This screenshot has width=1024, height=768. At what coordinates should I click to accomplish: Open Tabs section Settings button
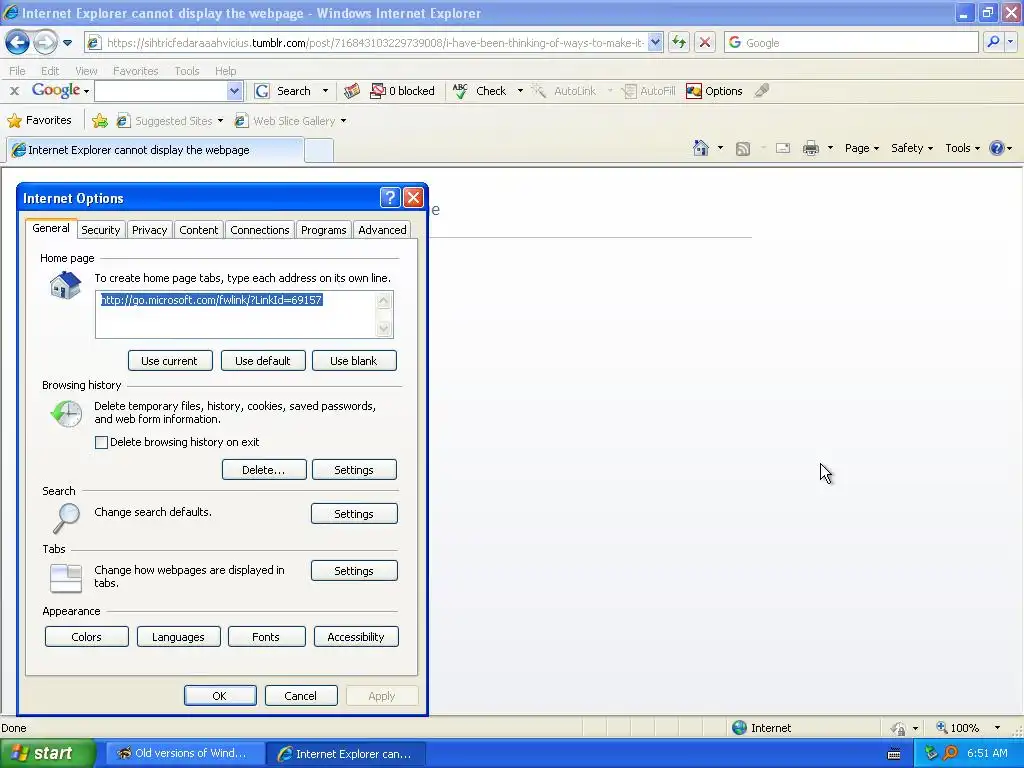pyautogui.click(x=354, y=570)
